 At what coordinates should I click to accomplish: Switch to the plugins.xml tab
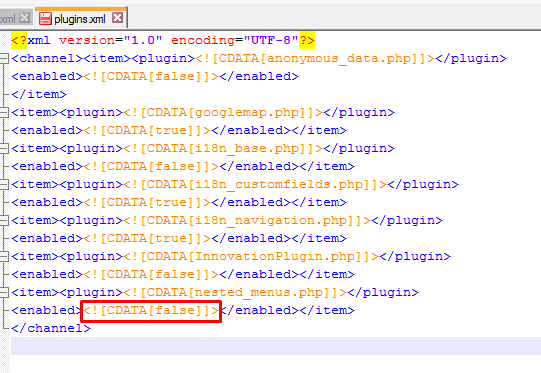(81, 18)
